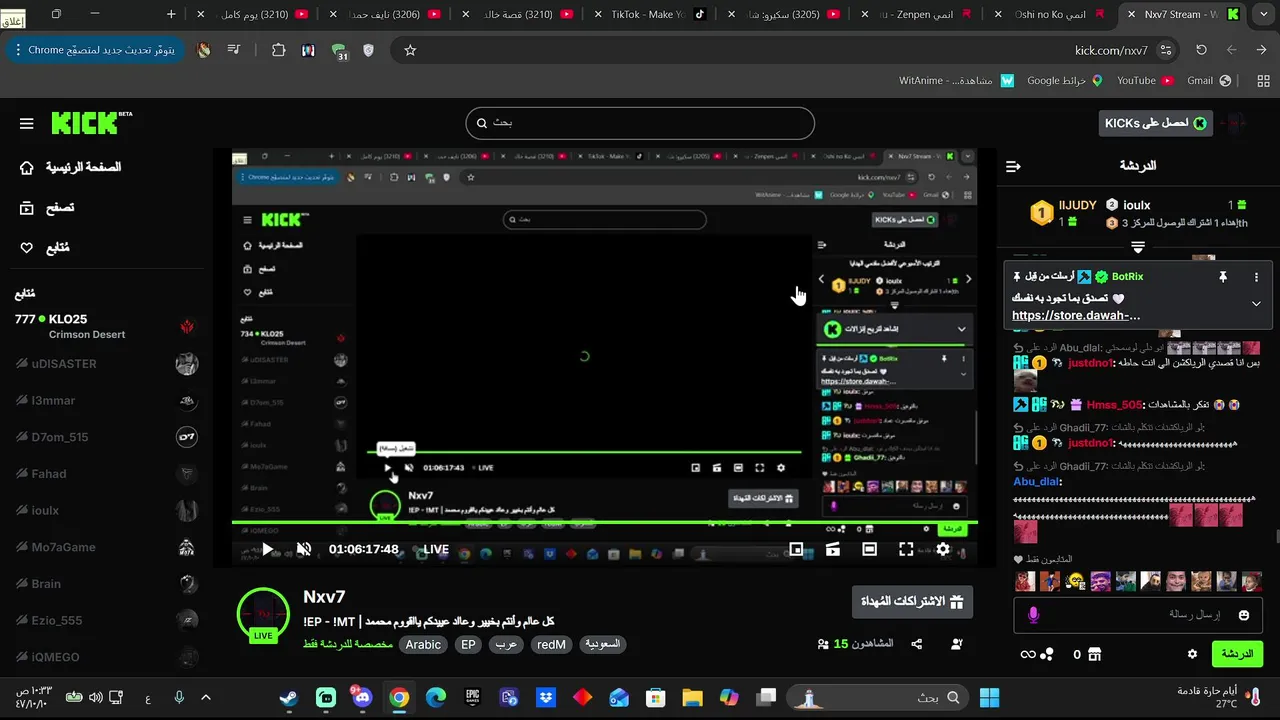Viewport: 1280px width, 720px height.
Task: Toggle mini player mode
Action: 796,549
